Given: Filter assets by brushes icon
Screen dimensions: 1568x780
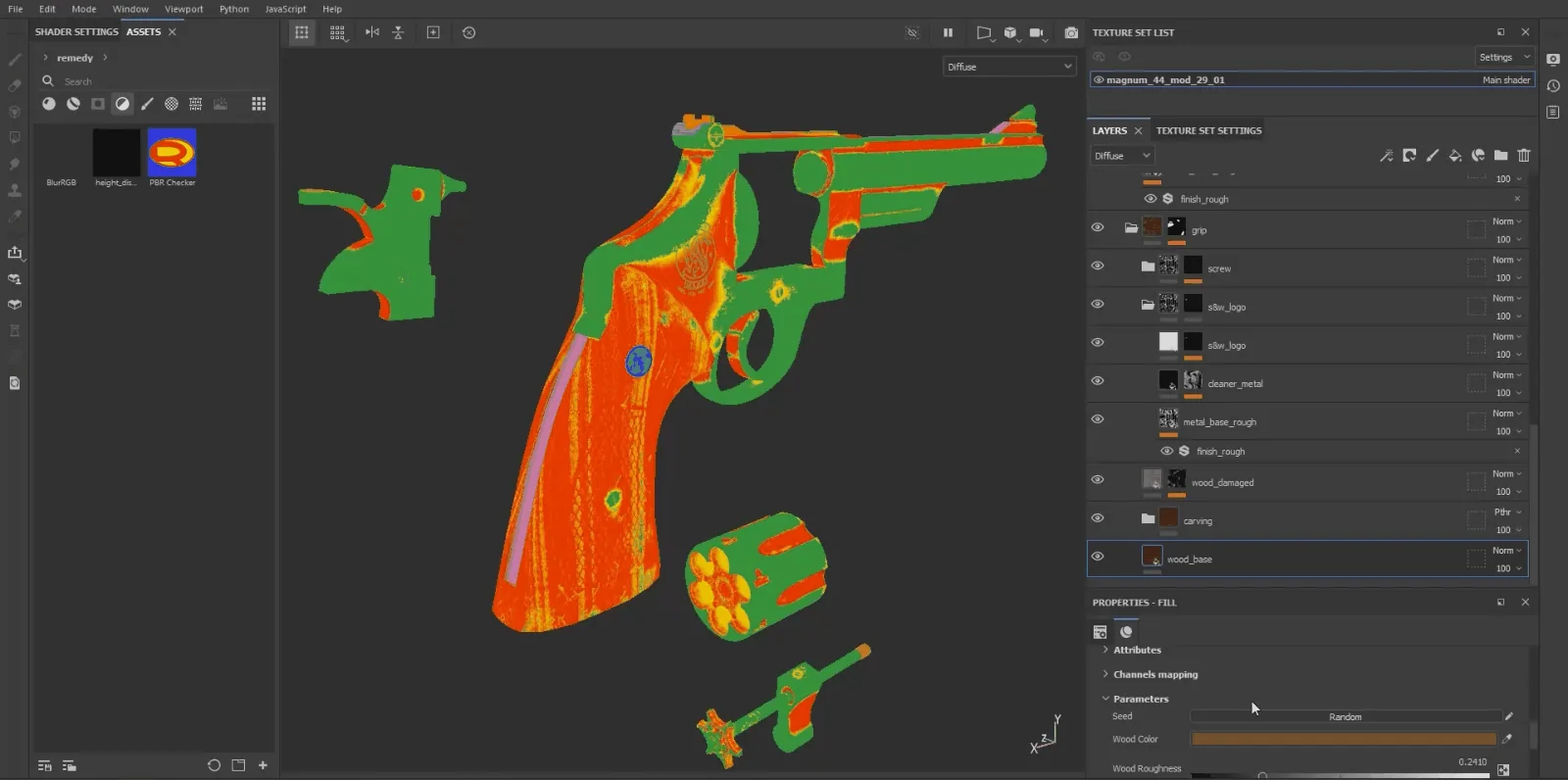Looking at the screenshot, I should click(x=147, y=104).
